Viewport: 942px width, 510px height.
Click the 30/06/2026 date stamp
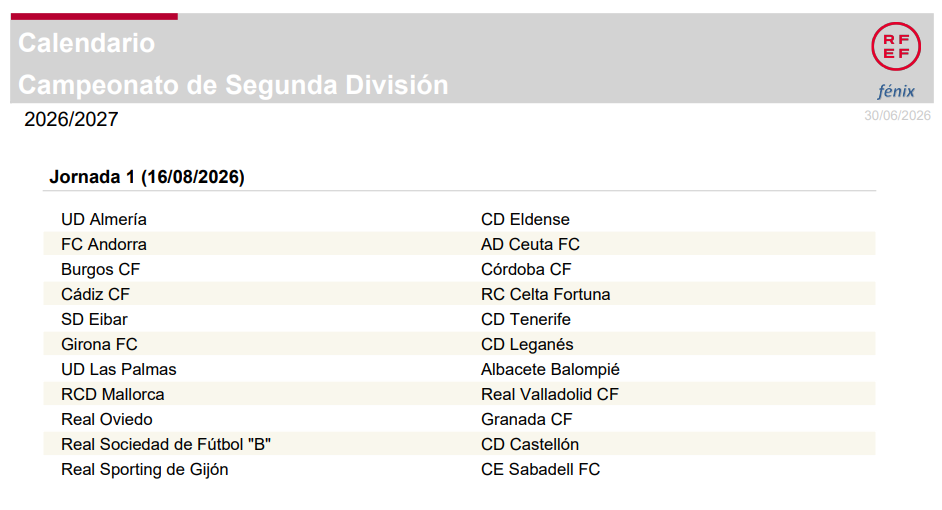pos(897,115)
